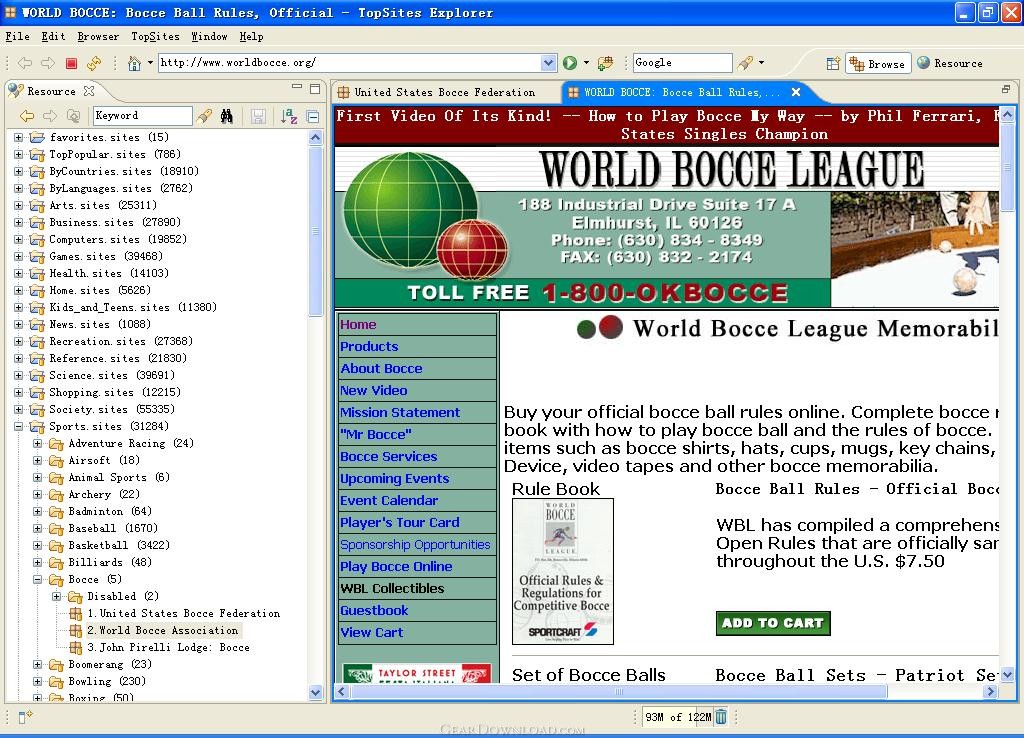
Task: Run garbage collector trash icon in status bar
Action: 721,716
